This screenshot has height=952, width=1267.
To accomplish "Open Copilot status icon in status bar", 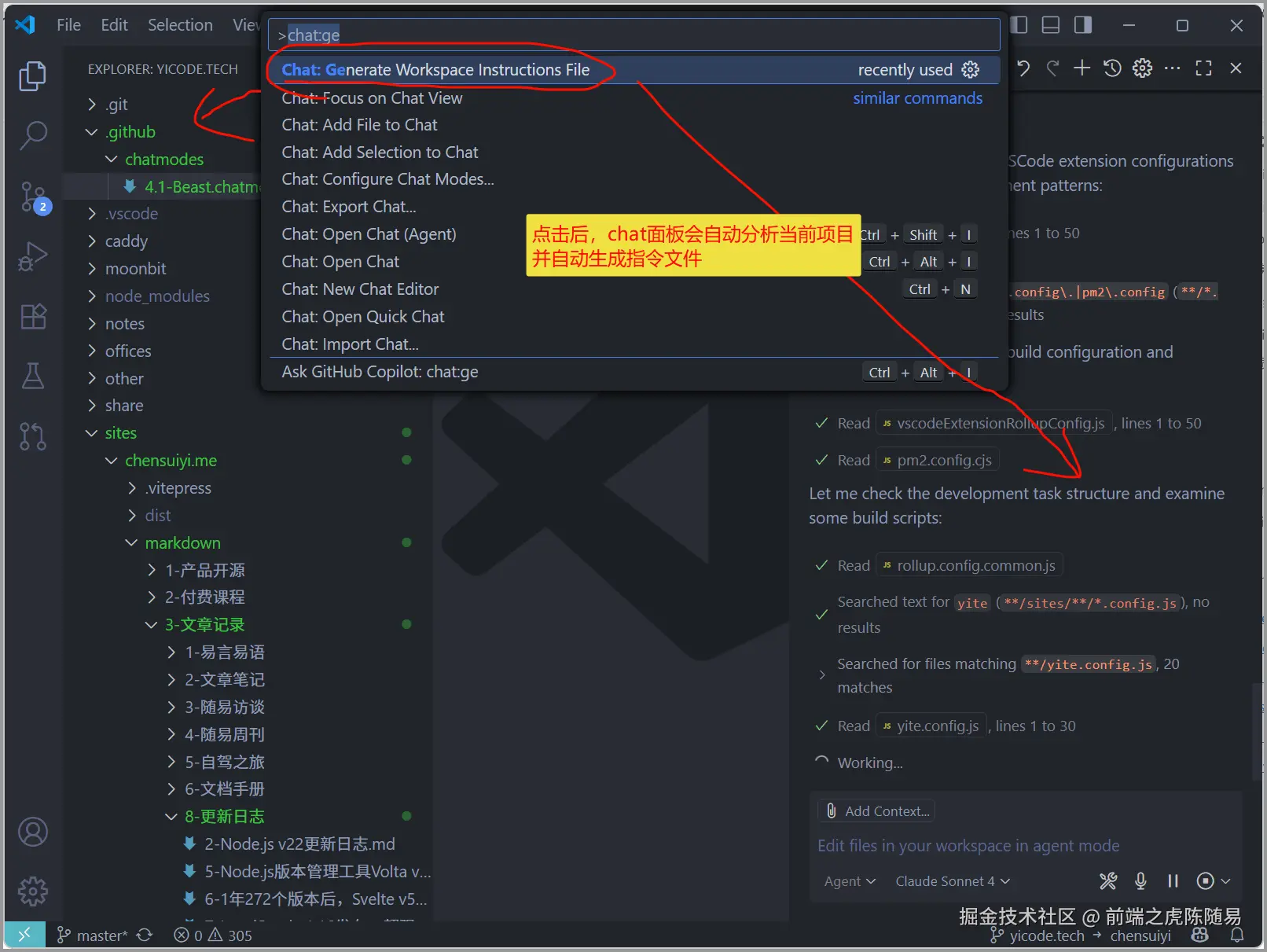I will [1200, 935].
